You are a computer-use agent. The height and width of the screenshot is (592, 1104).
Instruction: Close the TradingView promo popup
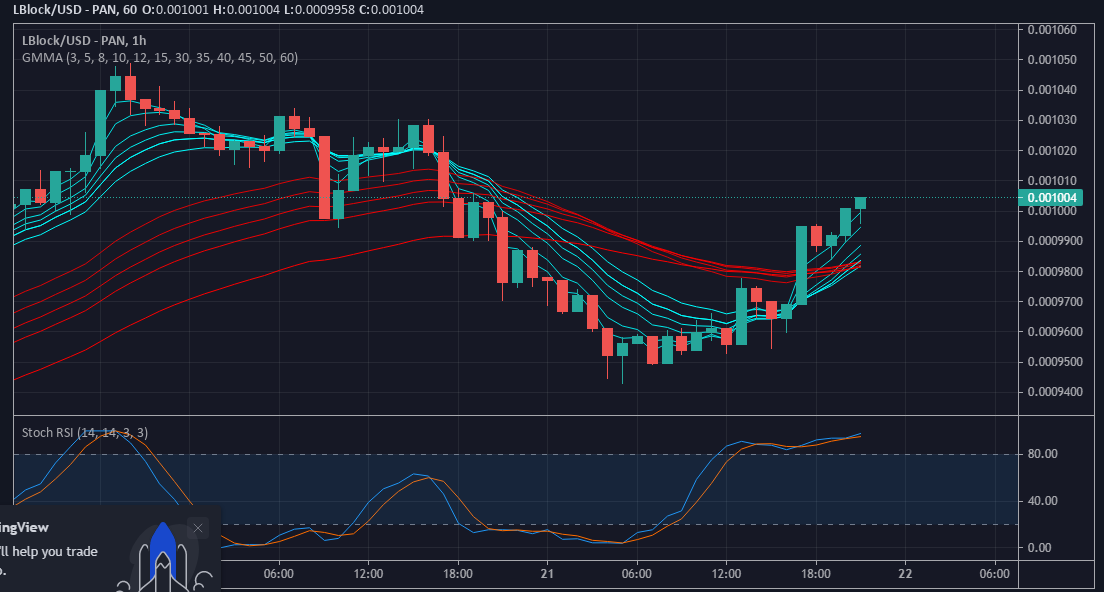pos(198,528)
